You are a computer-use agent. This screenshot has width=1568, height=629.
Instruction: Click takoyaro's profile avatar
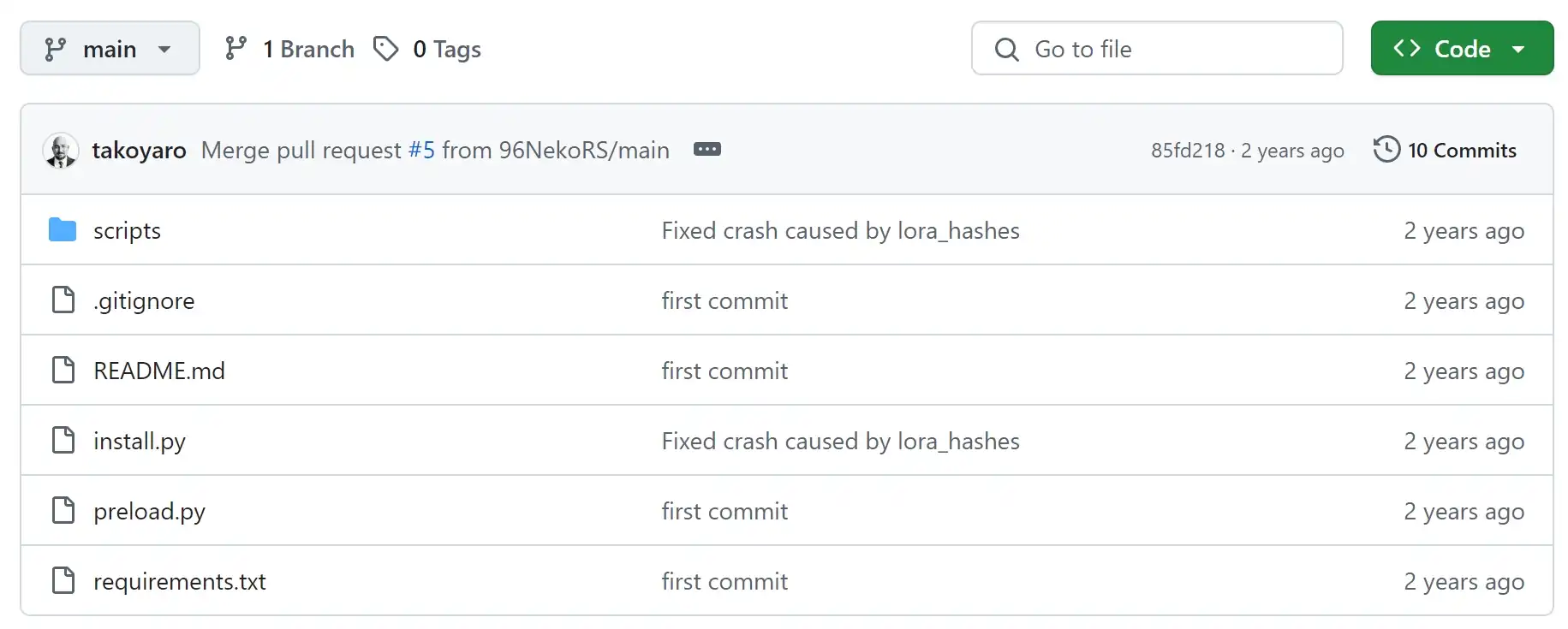(x=61, y=151)
